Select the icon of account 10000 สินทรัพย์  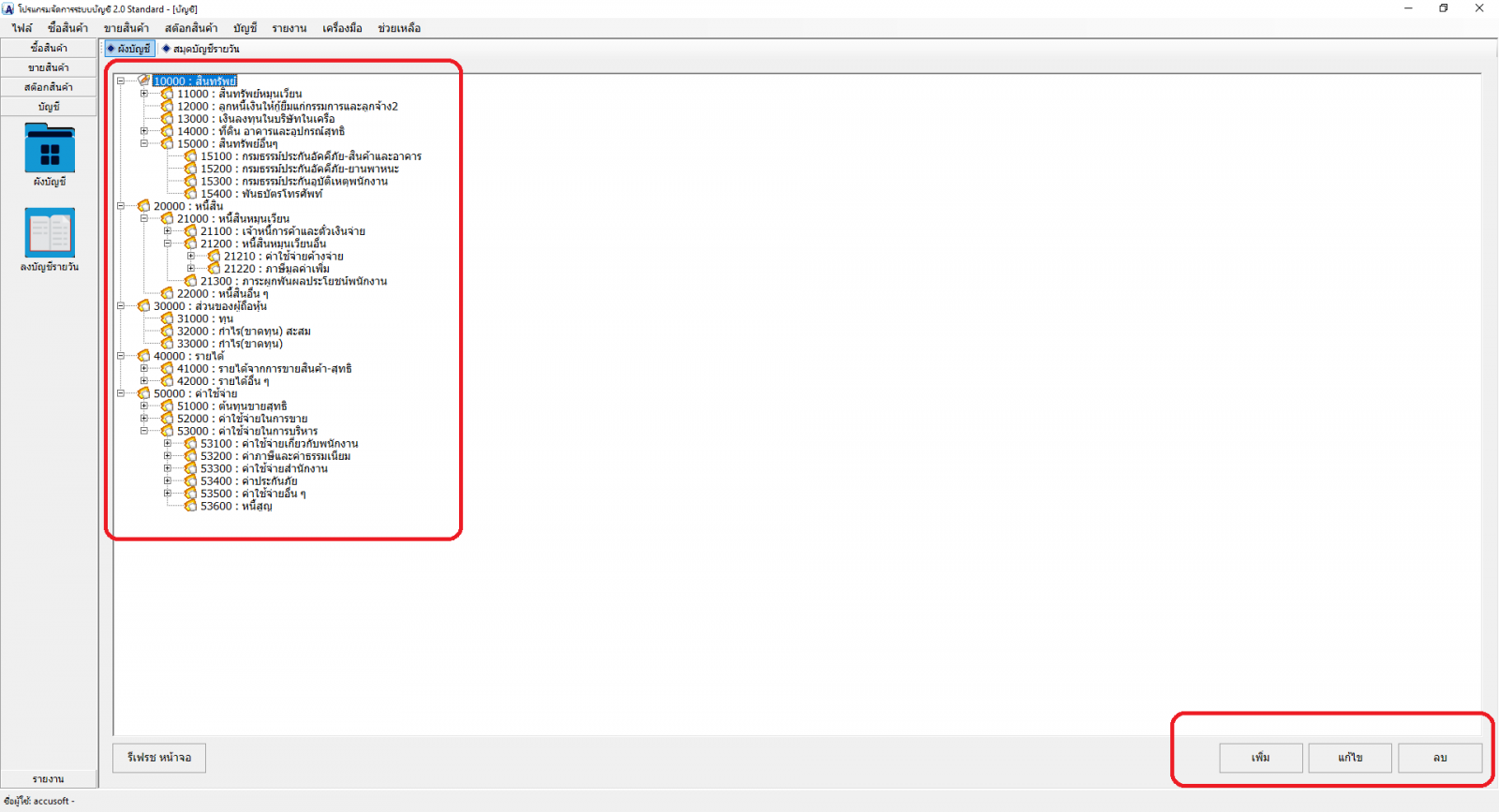(143, 81)
